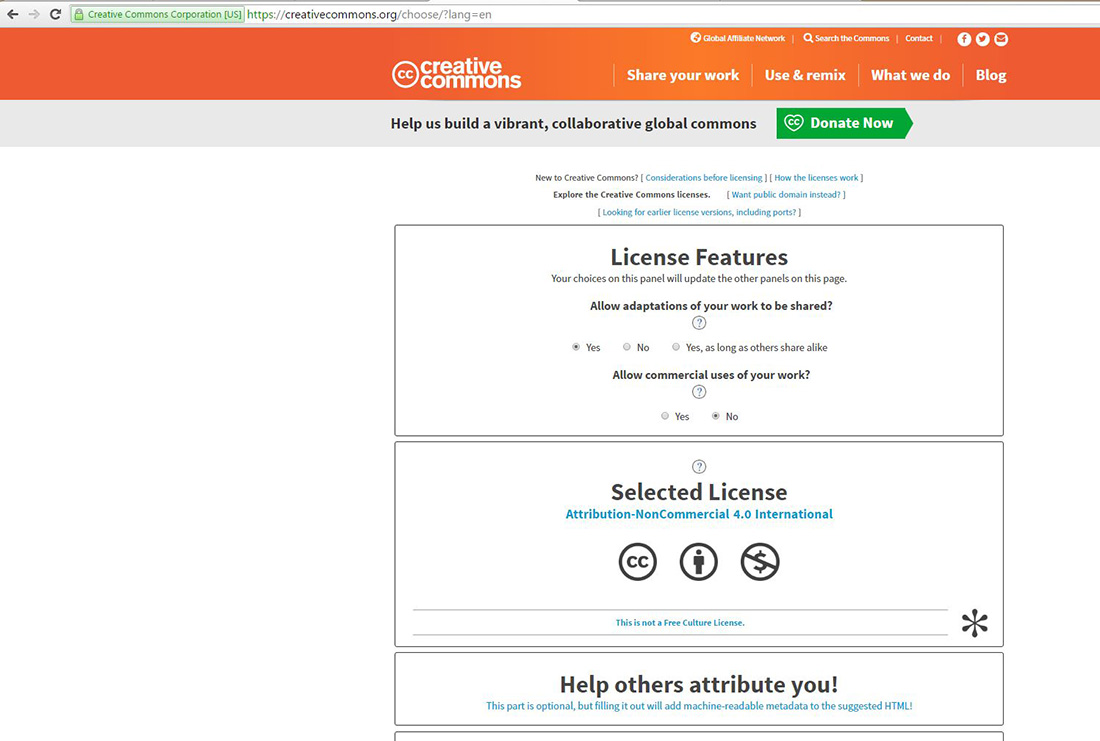
Task: Click the globe icon beside Global Affiliate Network
Action: [x=695, y=38]
